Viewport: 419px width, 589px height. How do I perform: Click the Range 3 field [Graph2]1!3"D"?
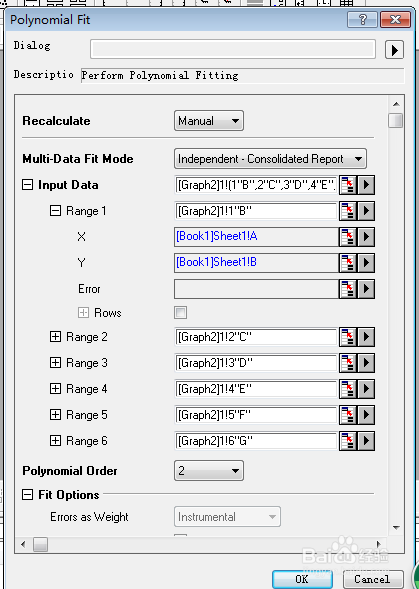(x=256, y=363)
